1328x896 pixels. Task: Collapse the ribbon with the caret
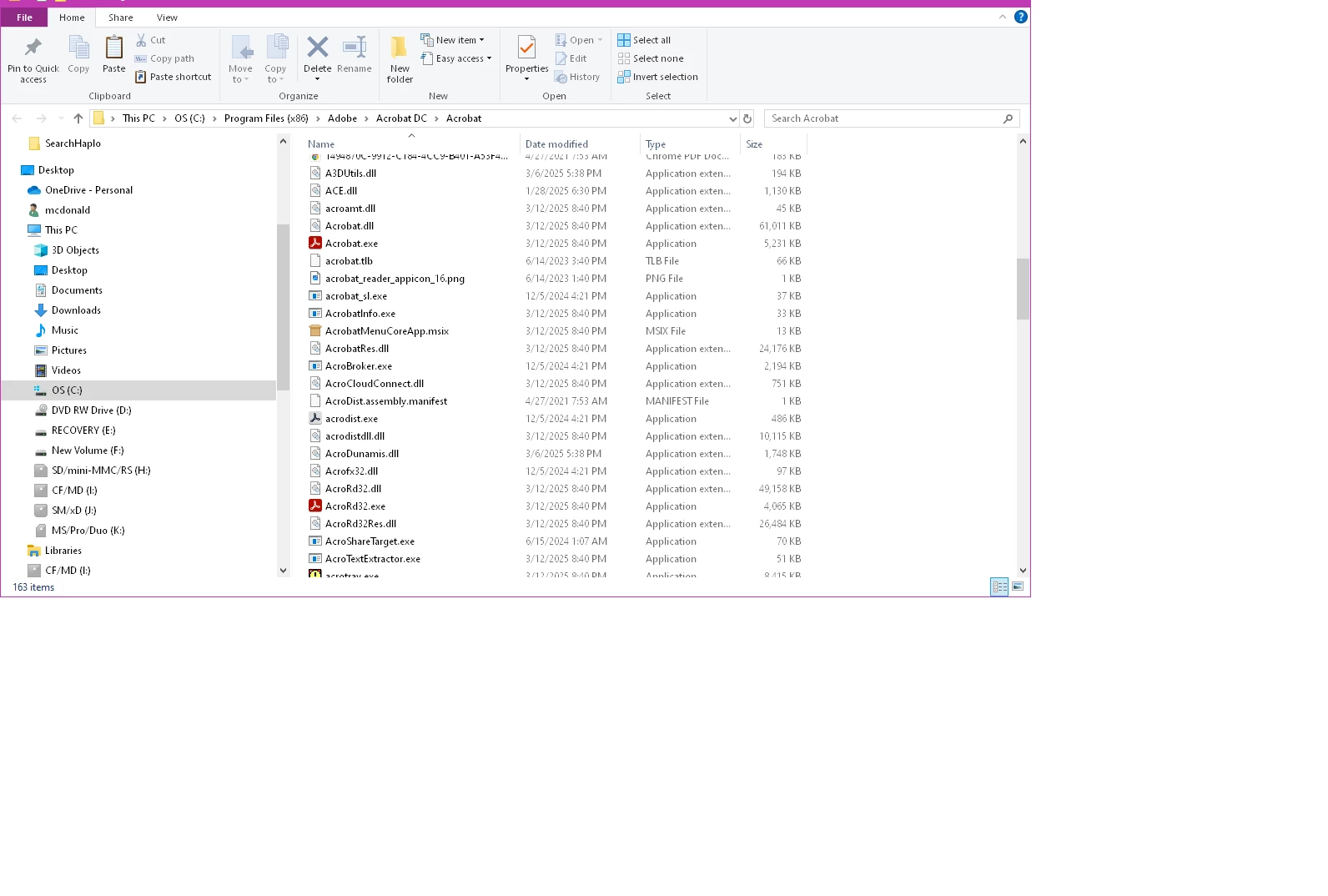point(1003,17)
